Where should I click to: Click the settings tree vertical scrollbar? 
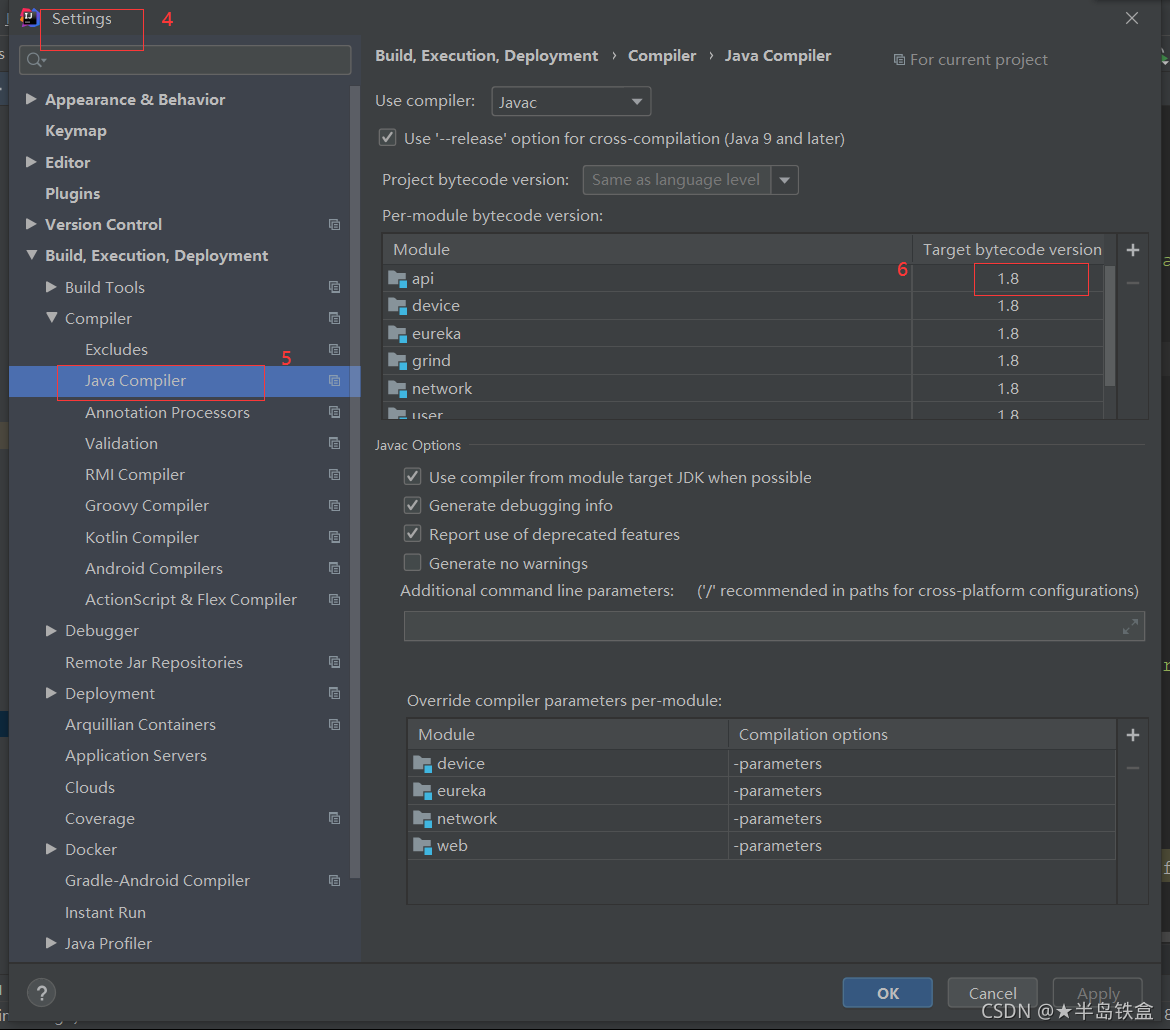tap(354, 483)
